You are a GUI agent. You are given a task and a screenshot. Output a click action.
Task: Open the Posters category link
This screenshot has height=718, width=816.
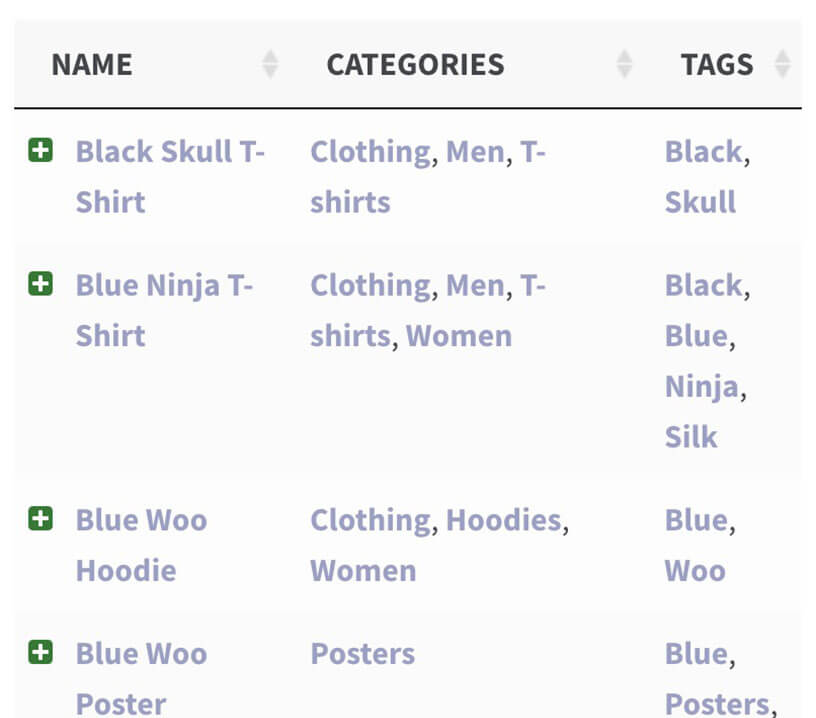tap(362, 654)
